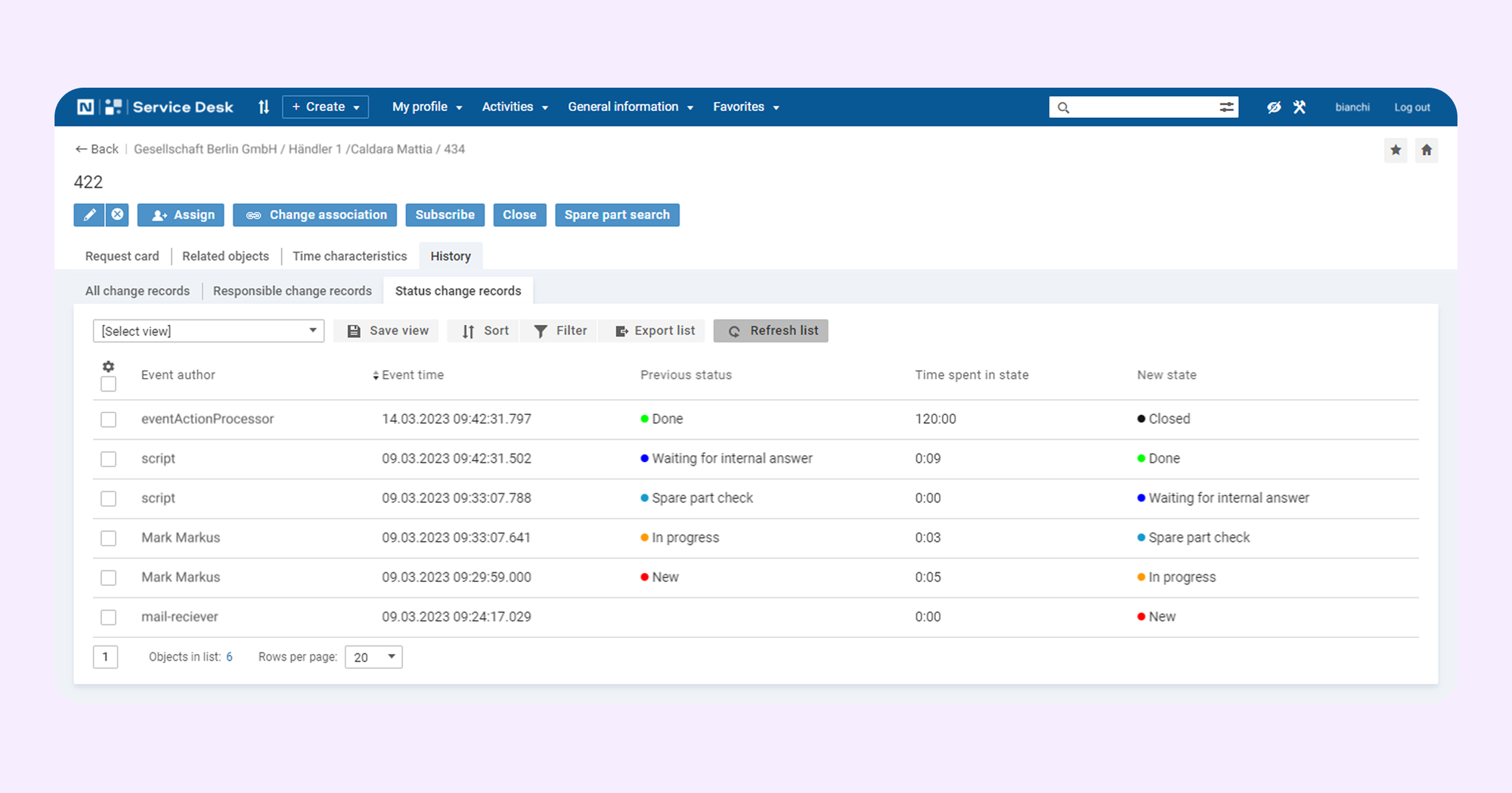The image size is (1512, 793).
Task: Open table settings gear icon
Action: click(x=108, y=367)
